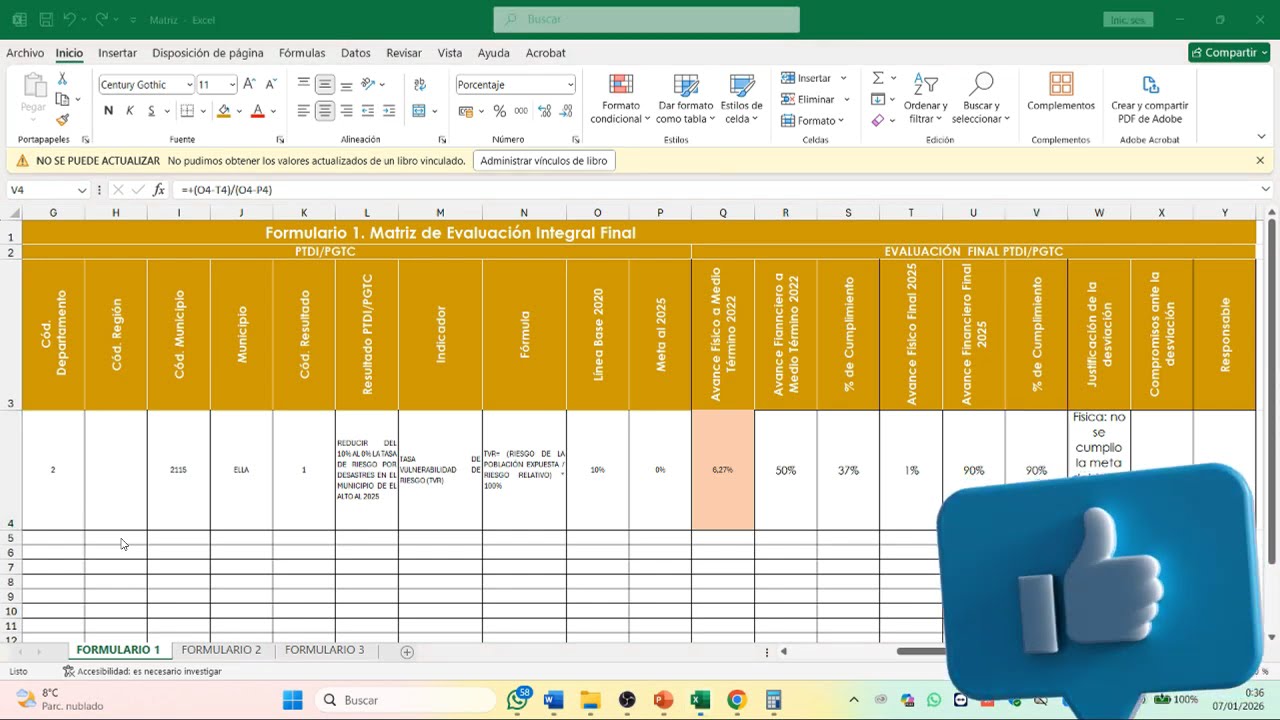Toggle middle vertical alignment
Image resolution: width=1280 pixels, height=720 pixels.
pos(325,85)
